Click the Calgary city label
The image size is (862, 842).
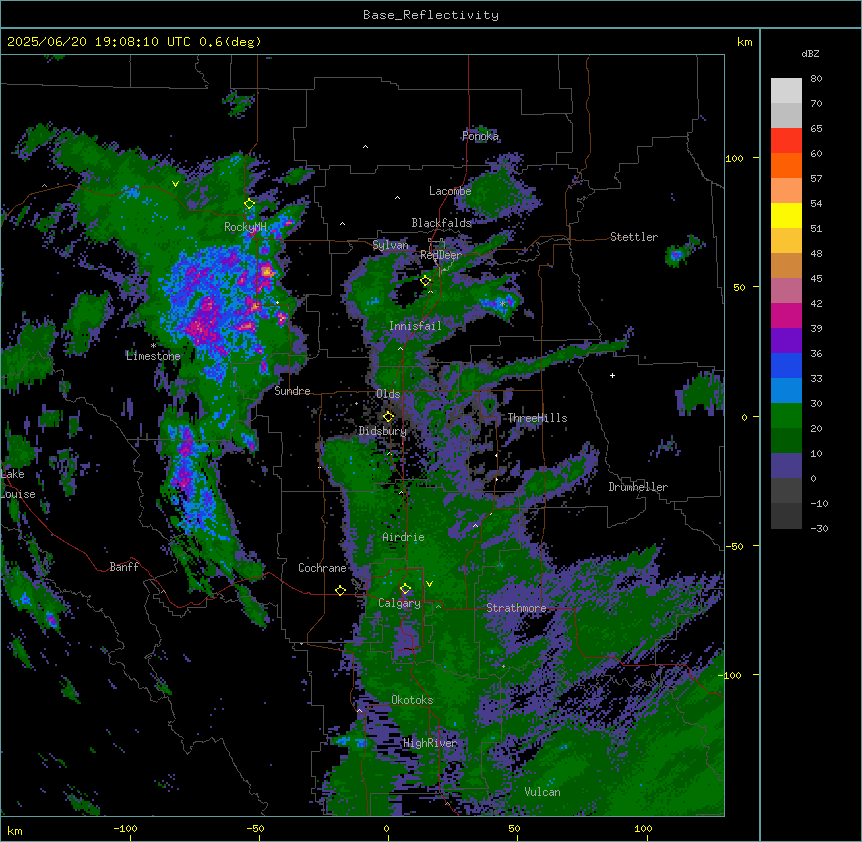[399, 603]
